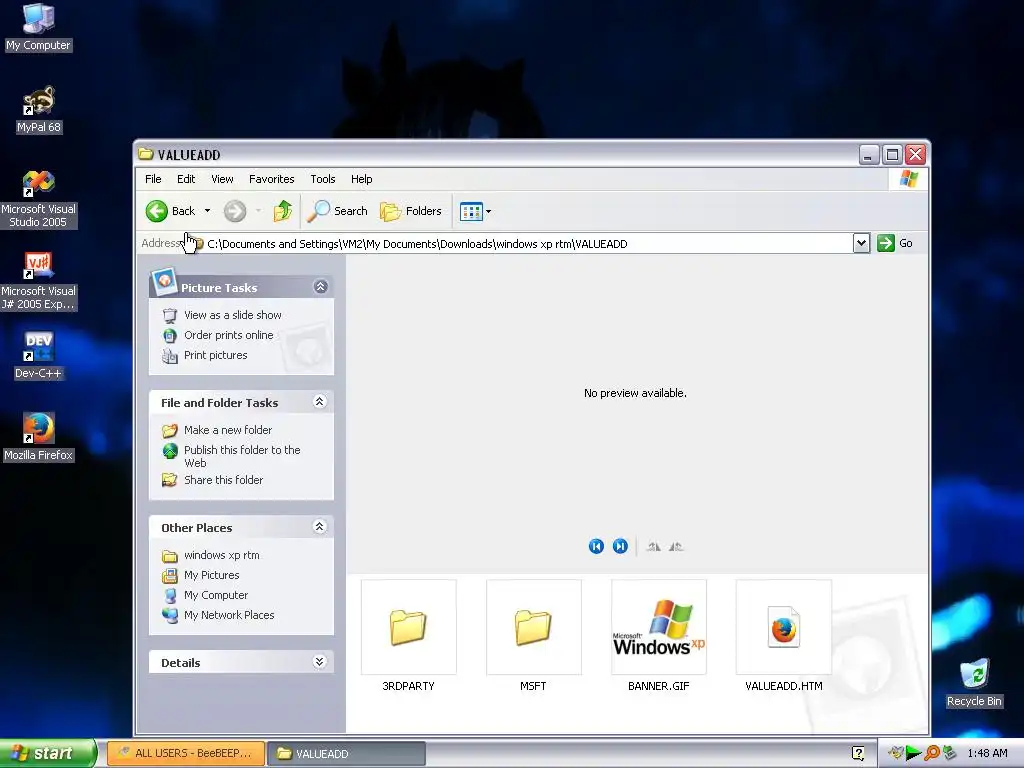Open the Views layout dropdown

(x=475, y=211)
